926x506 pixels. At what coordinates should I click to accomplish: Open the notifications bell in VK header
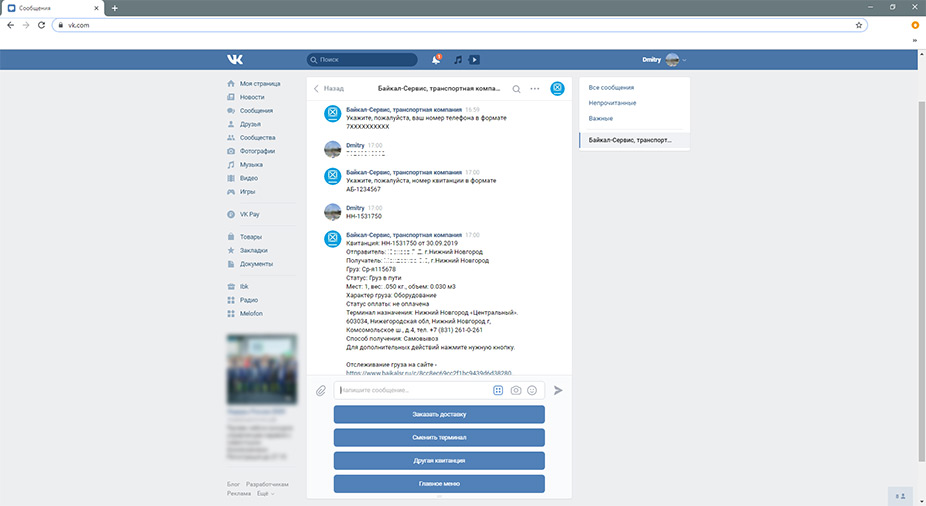coord(435,60)
